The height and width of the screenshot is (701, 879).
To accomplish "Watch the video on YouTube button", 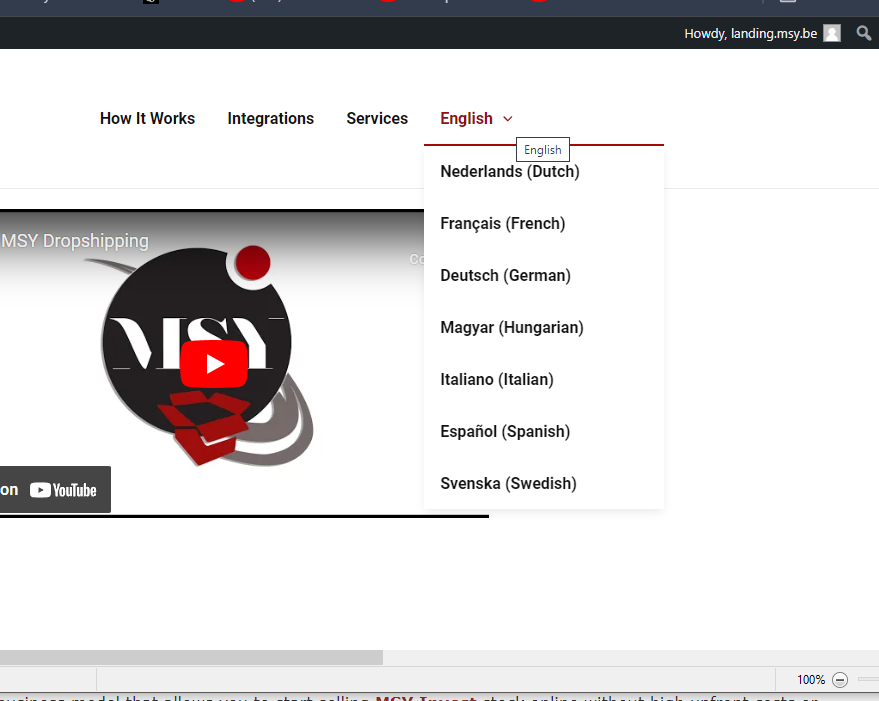I will pos(54,490).
